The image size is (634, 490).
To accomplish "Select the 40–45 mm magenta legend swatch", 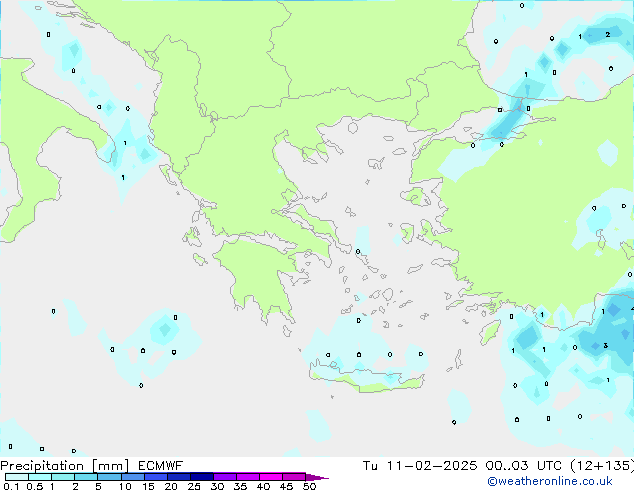I will point(271,477).
